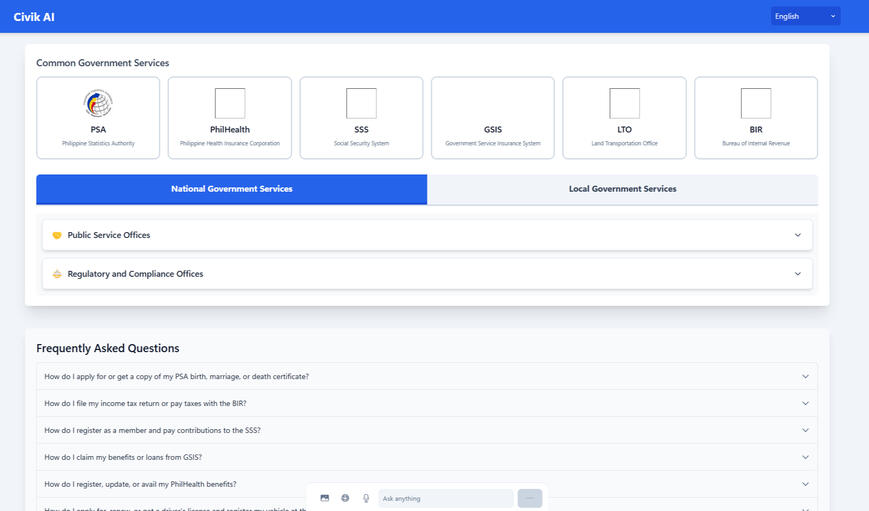Expand Regulatory and Compliance Offices section

pos(427,274)
